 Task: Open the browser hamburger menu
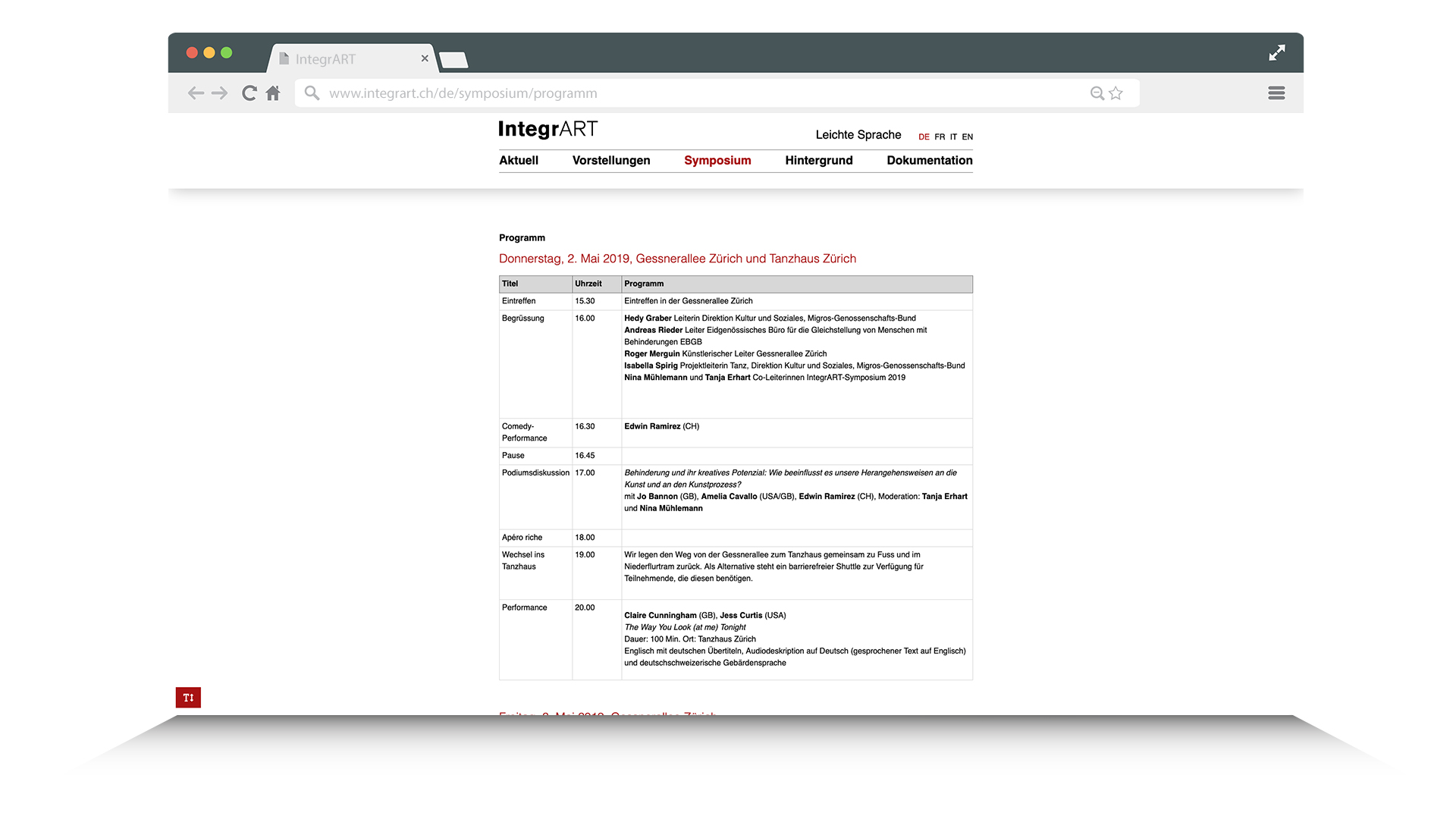pyautogui.click(x=1276, y=93)
